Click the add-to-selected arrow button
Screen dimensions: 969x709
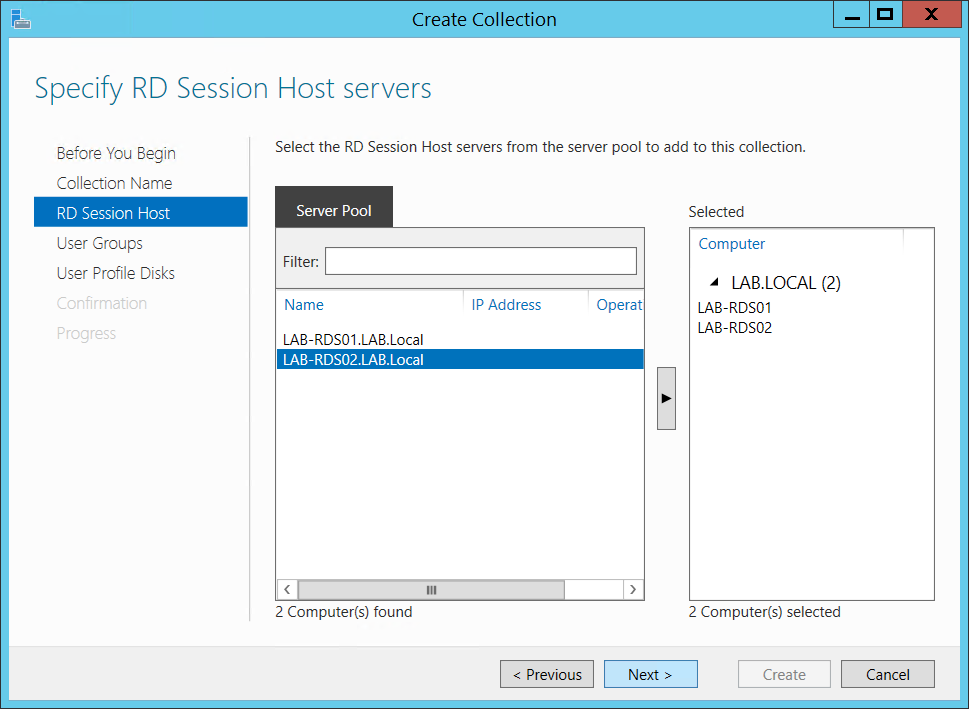(x=666, y=398)
